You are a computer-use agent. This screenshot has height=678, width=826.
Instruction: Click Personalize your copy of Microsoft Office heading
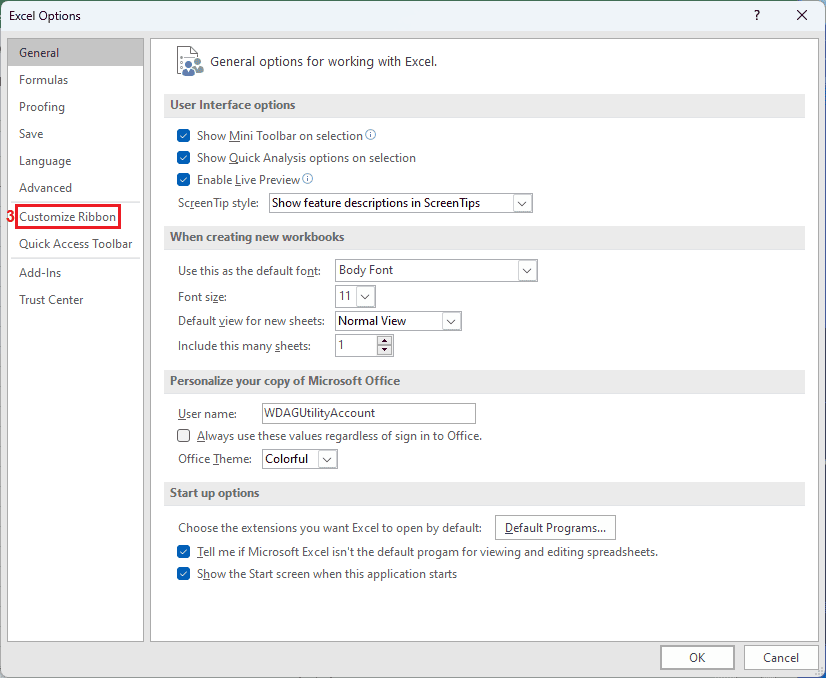point(285,381)
